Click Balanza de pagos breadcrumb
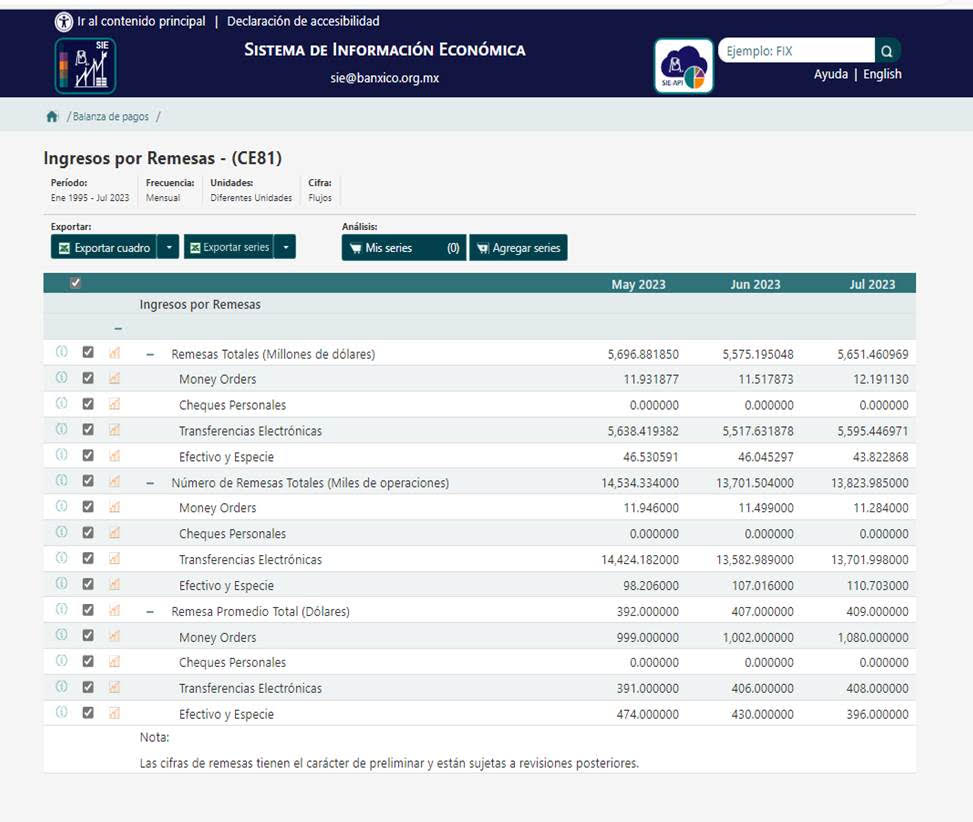The image size is (973, 822). 110,117
